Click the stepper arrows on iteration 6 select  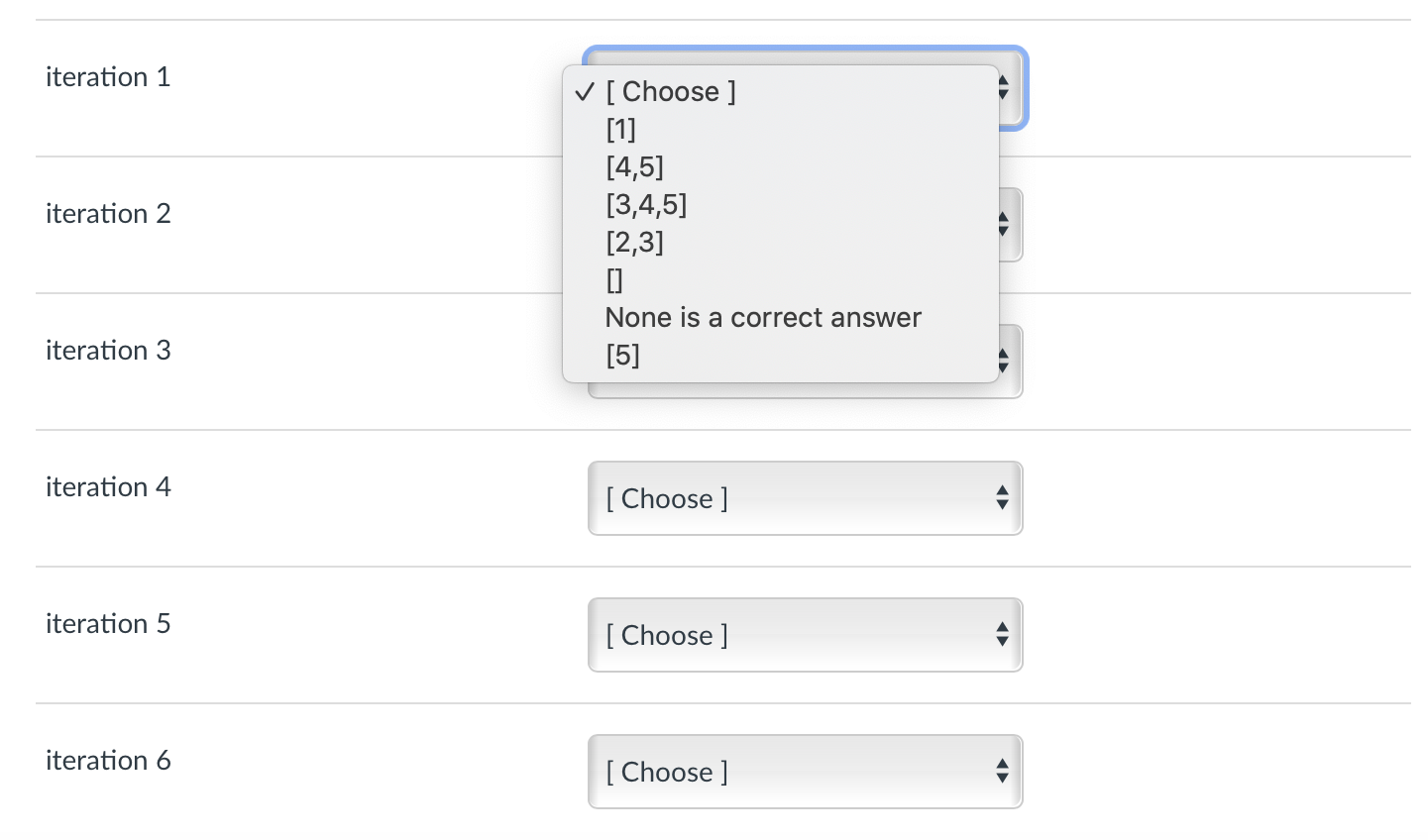coord(1005,772)
